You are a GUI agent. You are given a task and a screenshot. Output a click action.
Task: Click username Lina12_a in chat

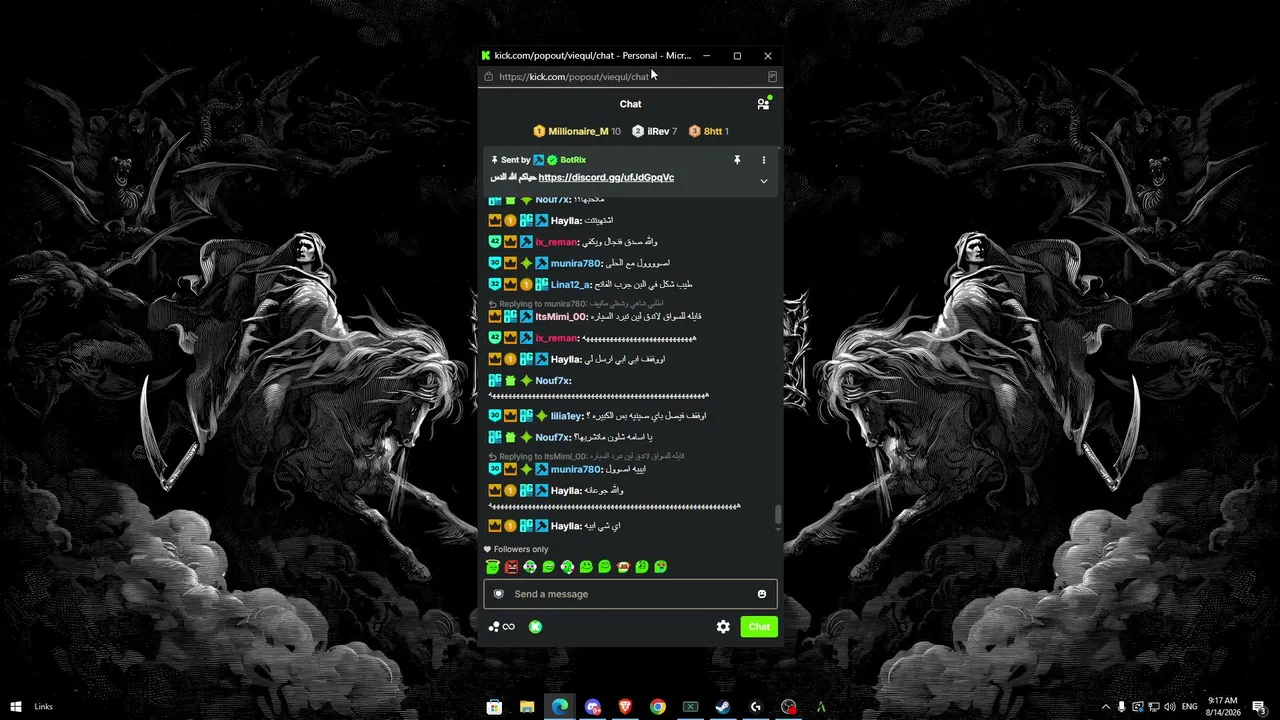[571, 285]
